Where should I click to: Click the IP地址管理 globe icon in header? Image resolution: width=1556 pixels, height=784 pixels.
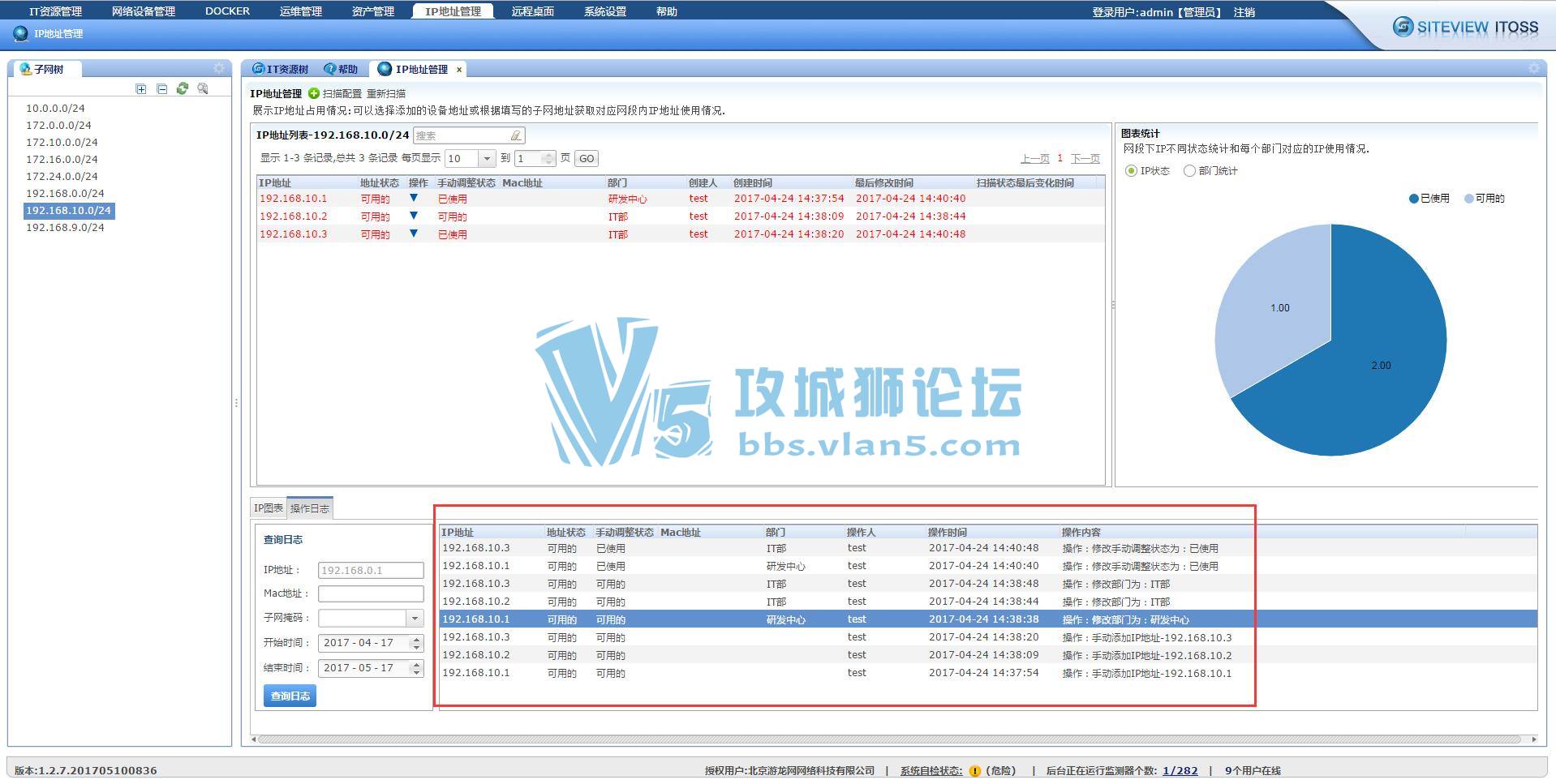(21, 33)
